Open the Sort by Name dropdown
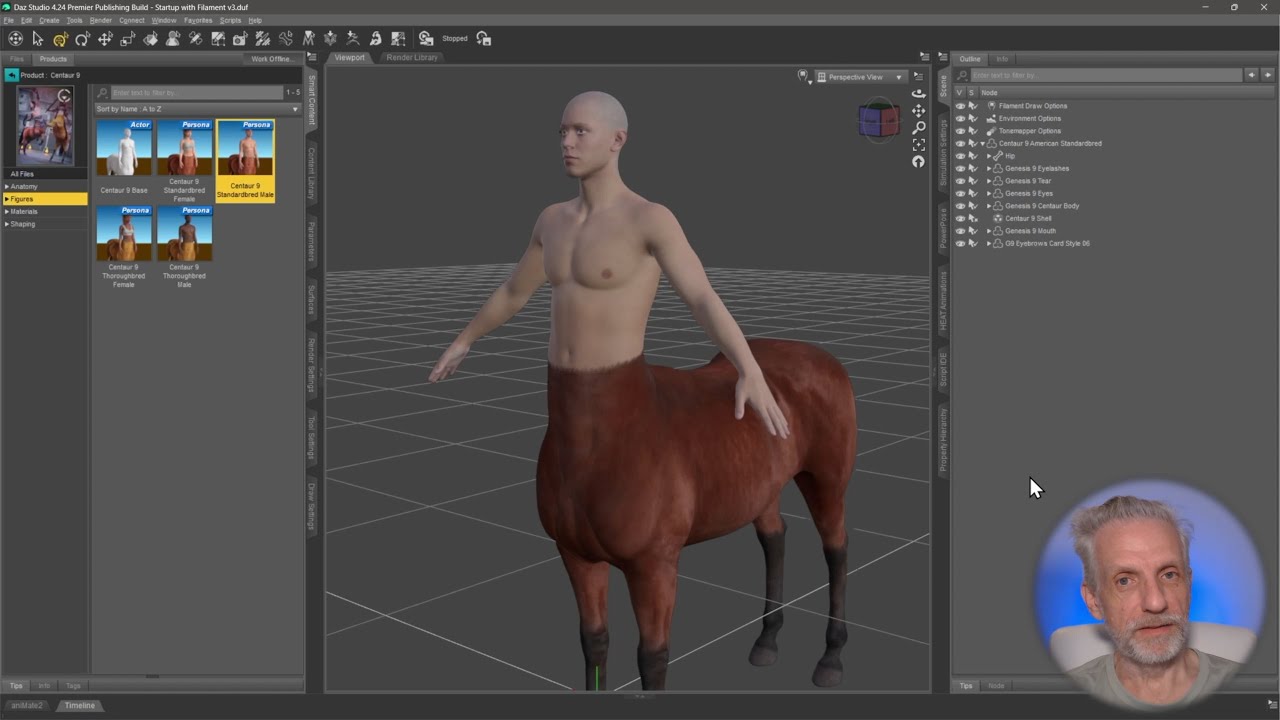 [197, 108]
